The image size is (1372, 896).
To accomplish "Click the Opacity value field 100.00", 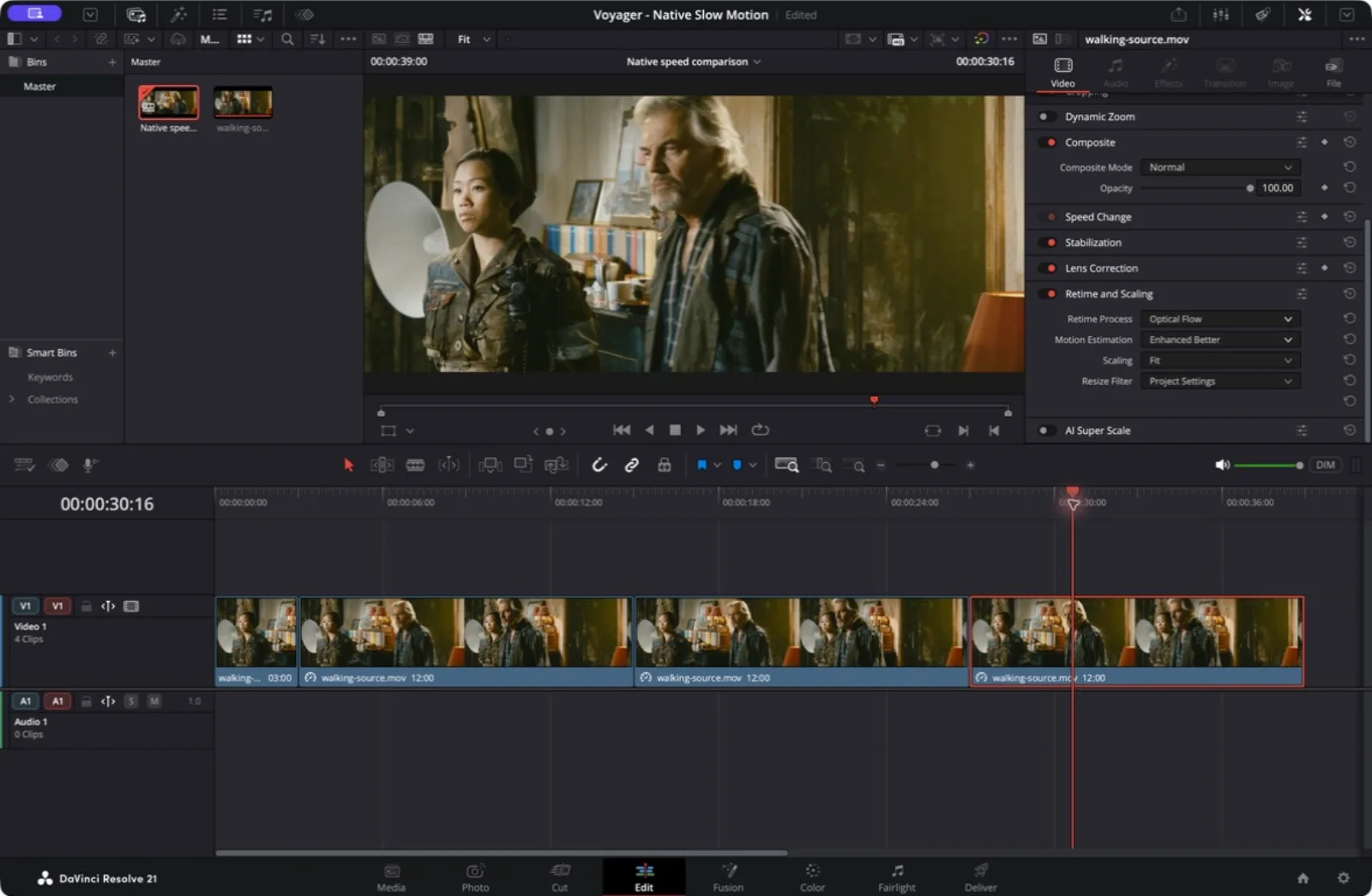I will tap(1278, 188).
